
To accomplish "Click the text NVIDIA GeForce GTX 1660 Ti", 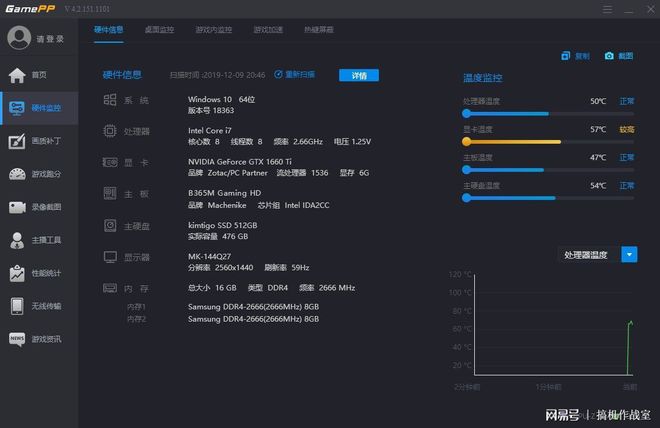I will [240, 162].
